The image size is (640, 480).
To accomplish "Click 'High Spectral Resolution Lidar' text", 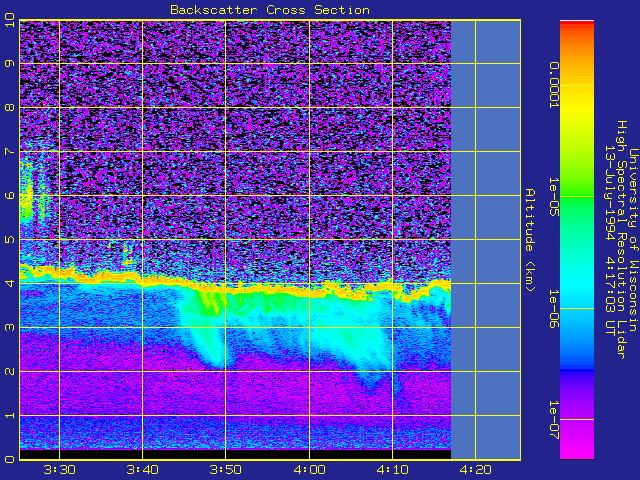I will point(621,240).
